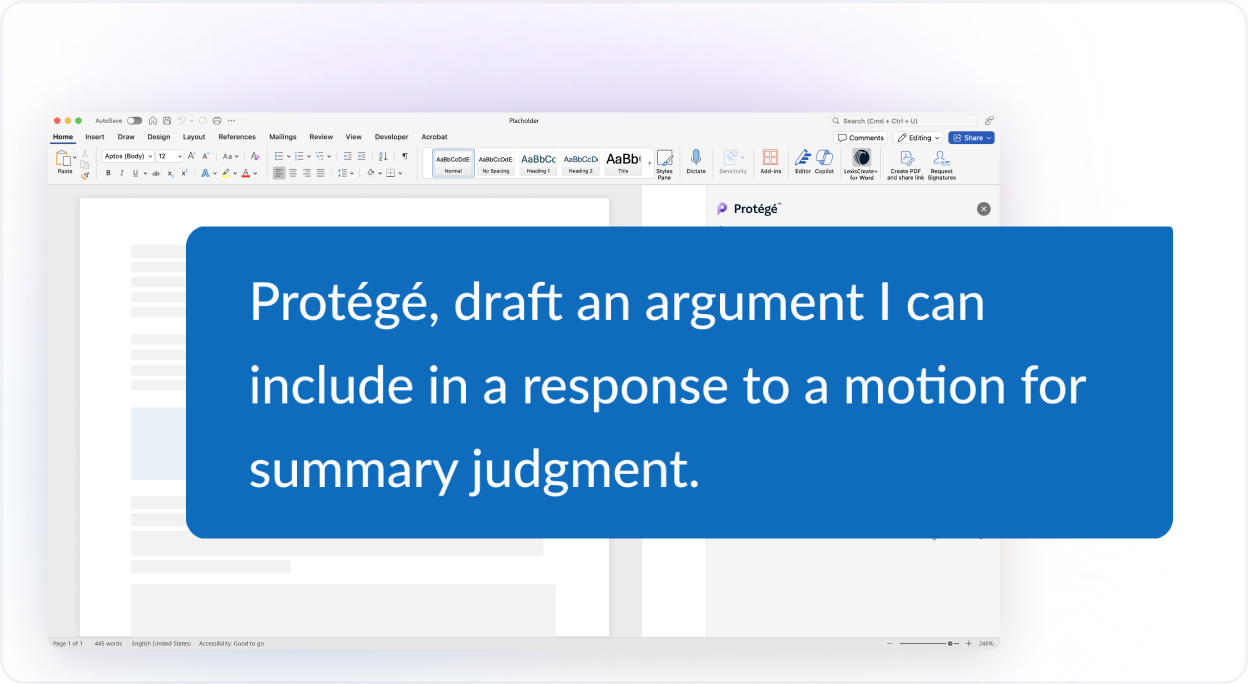Open the Change Case Aa dropdown

[230, 156]
